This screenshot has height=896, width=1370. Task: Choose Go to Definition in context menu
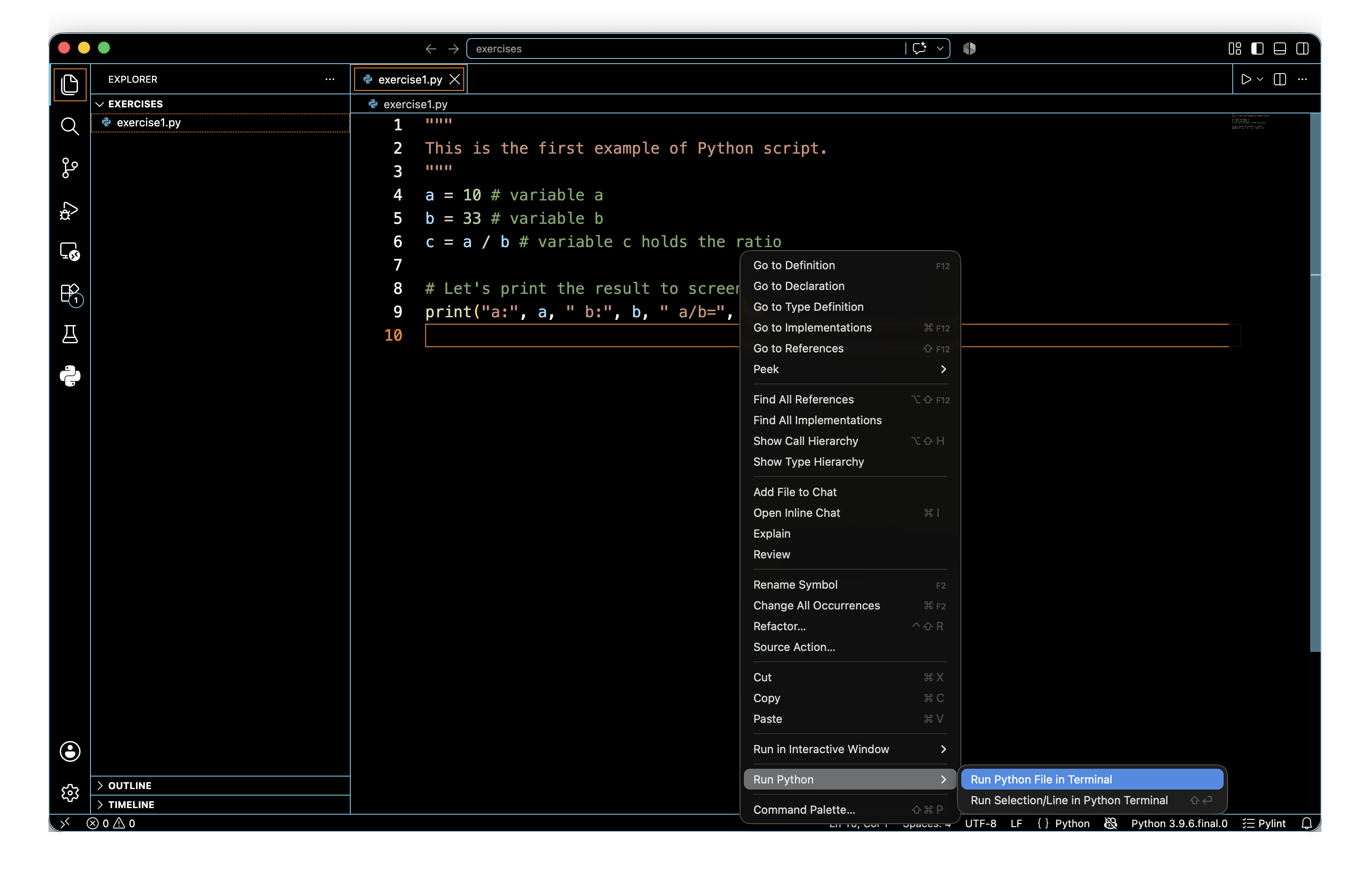pyautogui.click(x=850, y=265)
